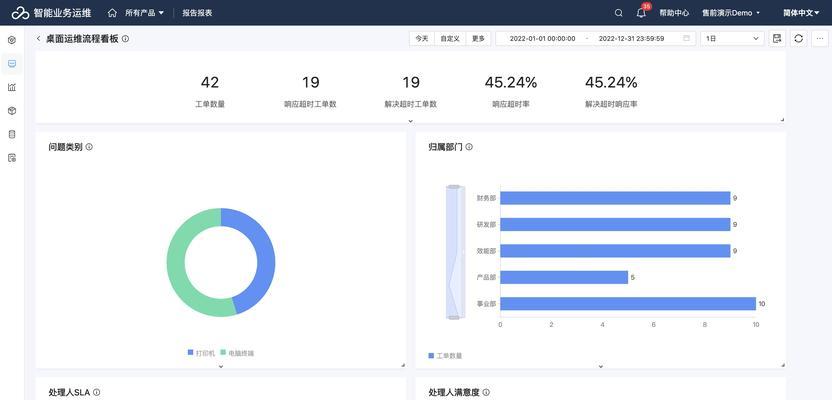
Task: Open 报告报表 menu item
Action: tap(197, 13)
